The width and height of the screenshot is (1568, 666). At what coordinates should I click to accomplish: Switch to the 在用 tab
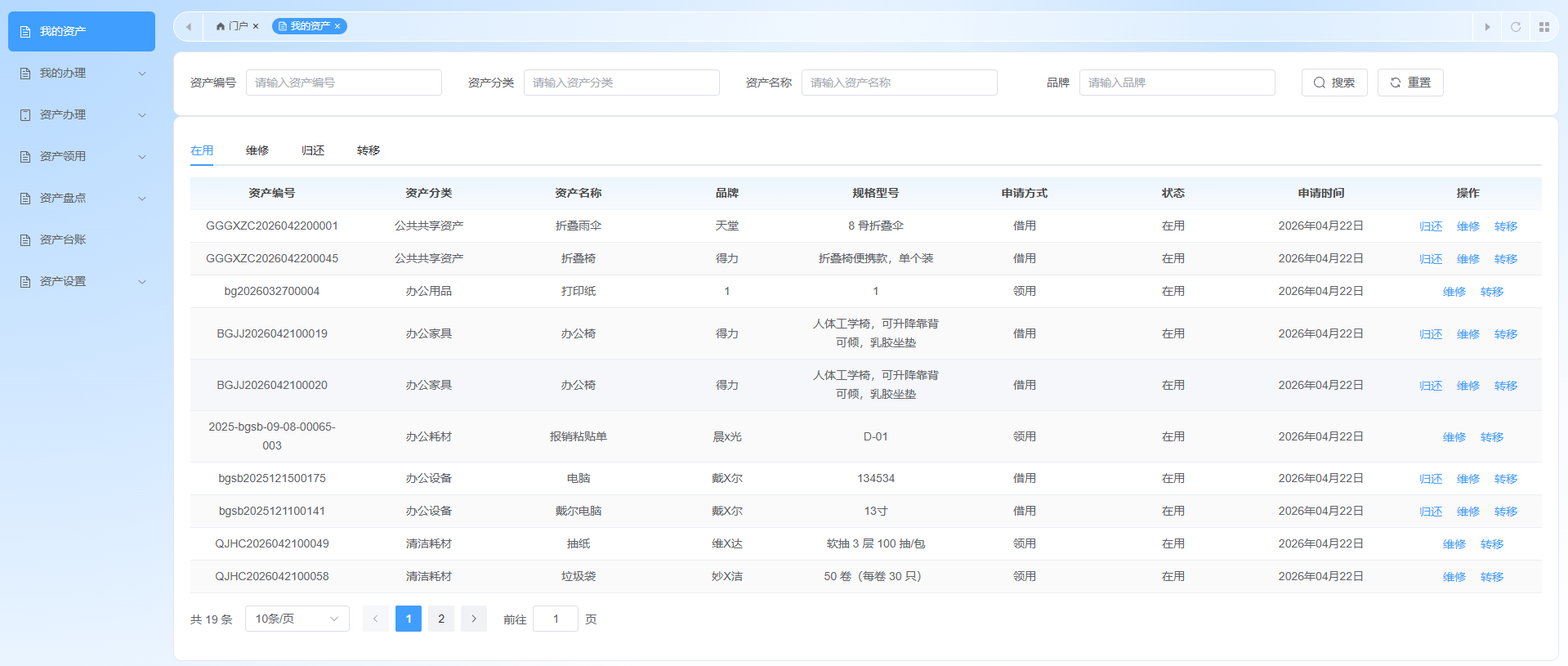[202, 150]
